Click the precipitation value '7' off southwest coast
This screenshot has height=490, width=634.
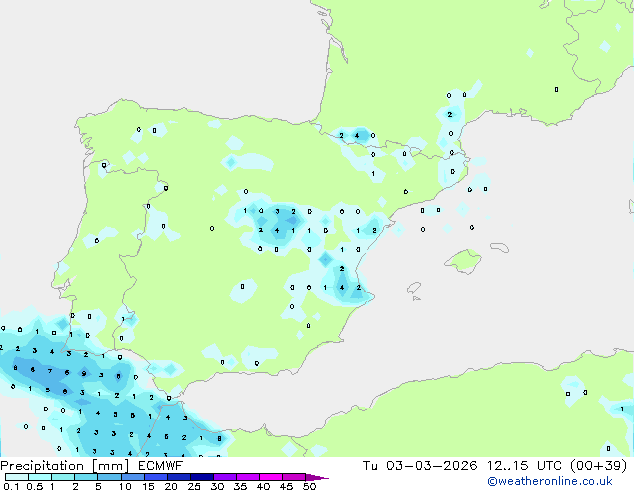(x=50, y=371)
